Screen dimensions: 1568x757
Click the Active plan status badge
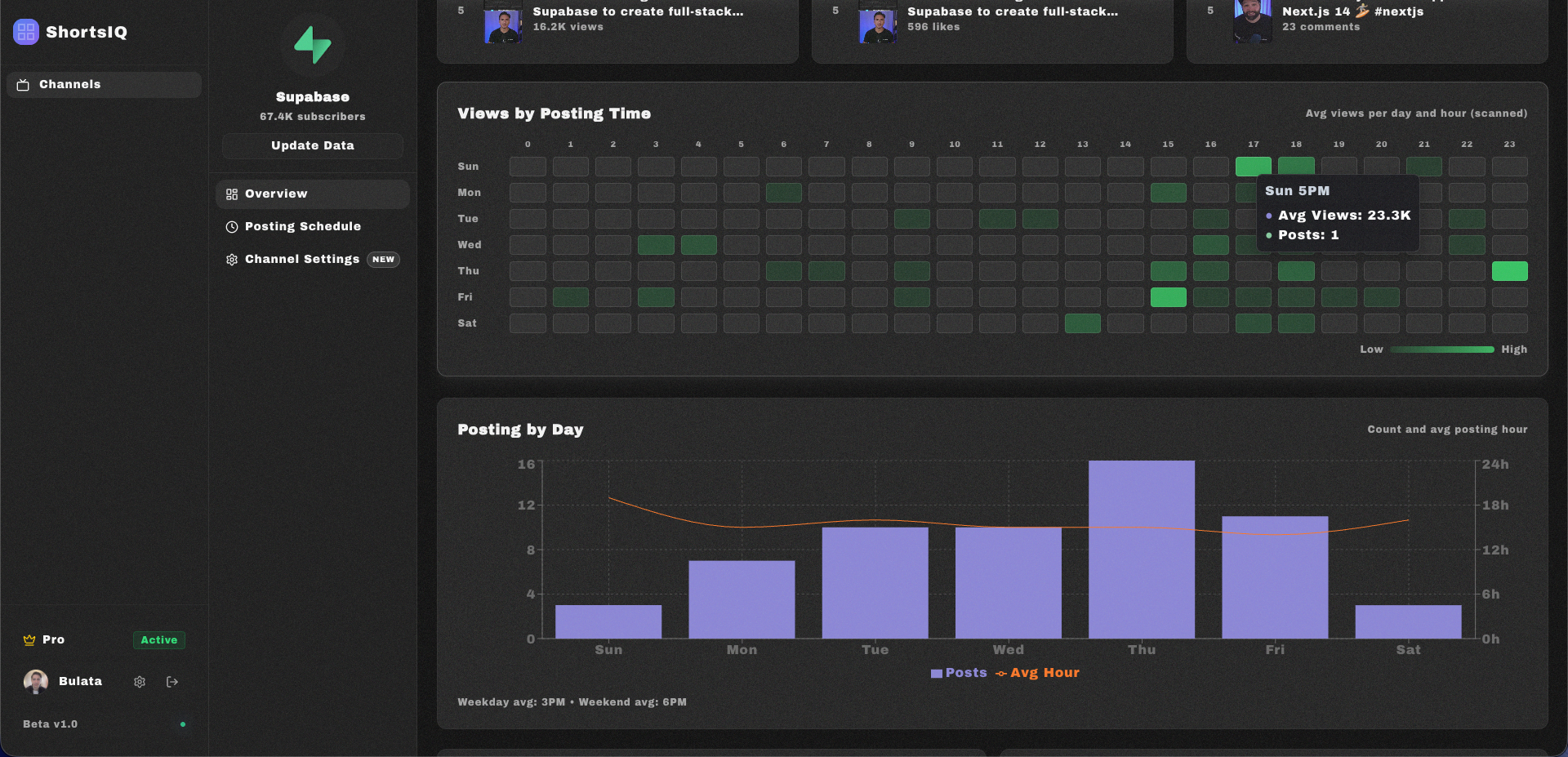pyautogui.click(x=159, y=640)
